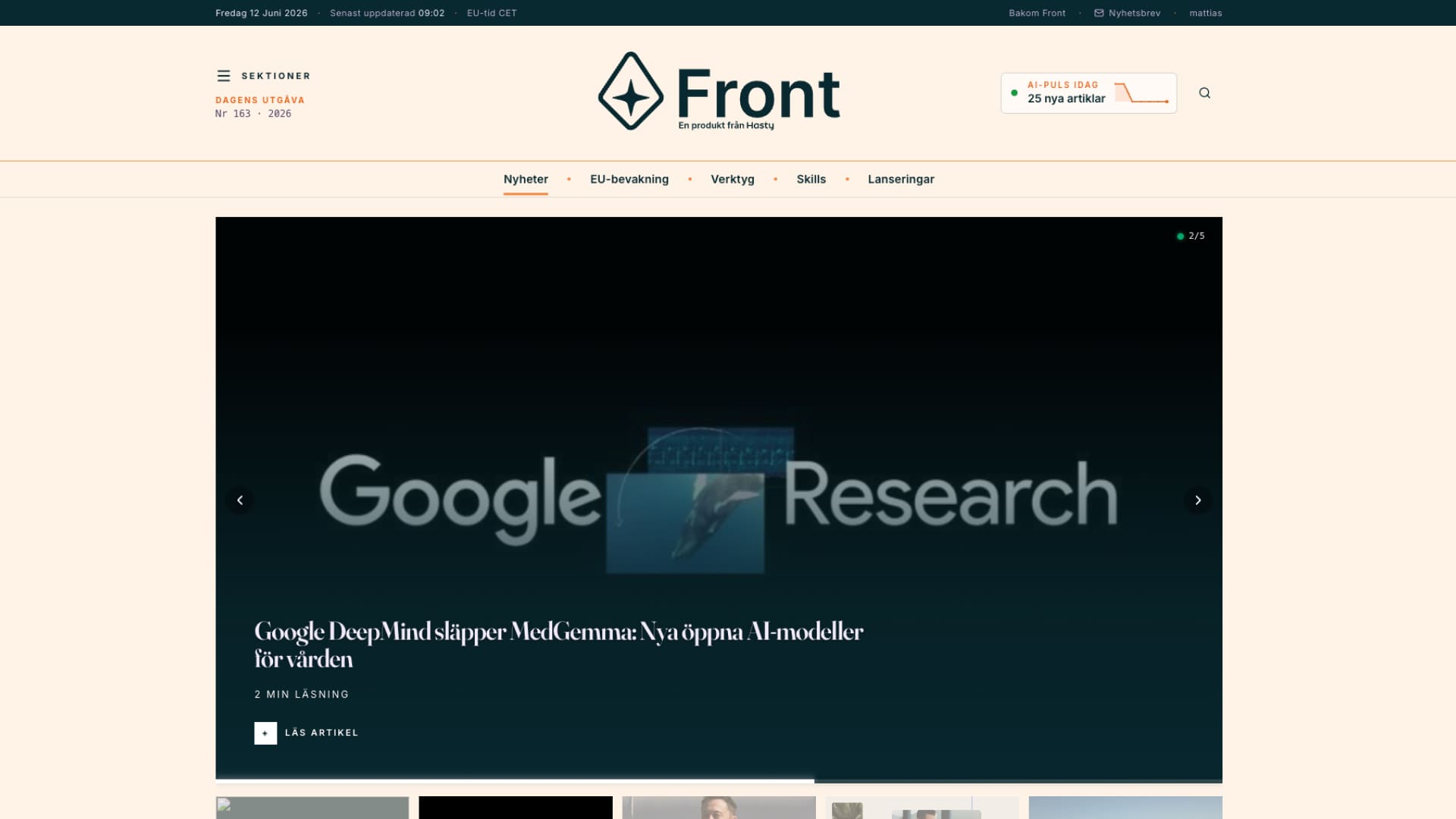The width and height of the screenshot is (1456, 819).
Task: Click the search magnifier icon
Action: (x=1204, y=93)
